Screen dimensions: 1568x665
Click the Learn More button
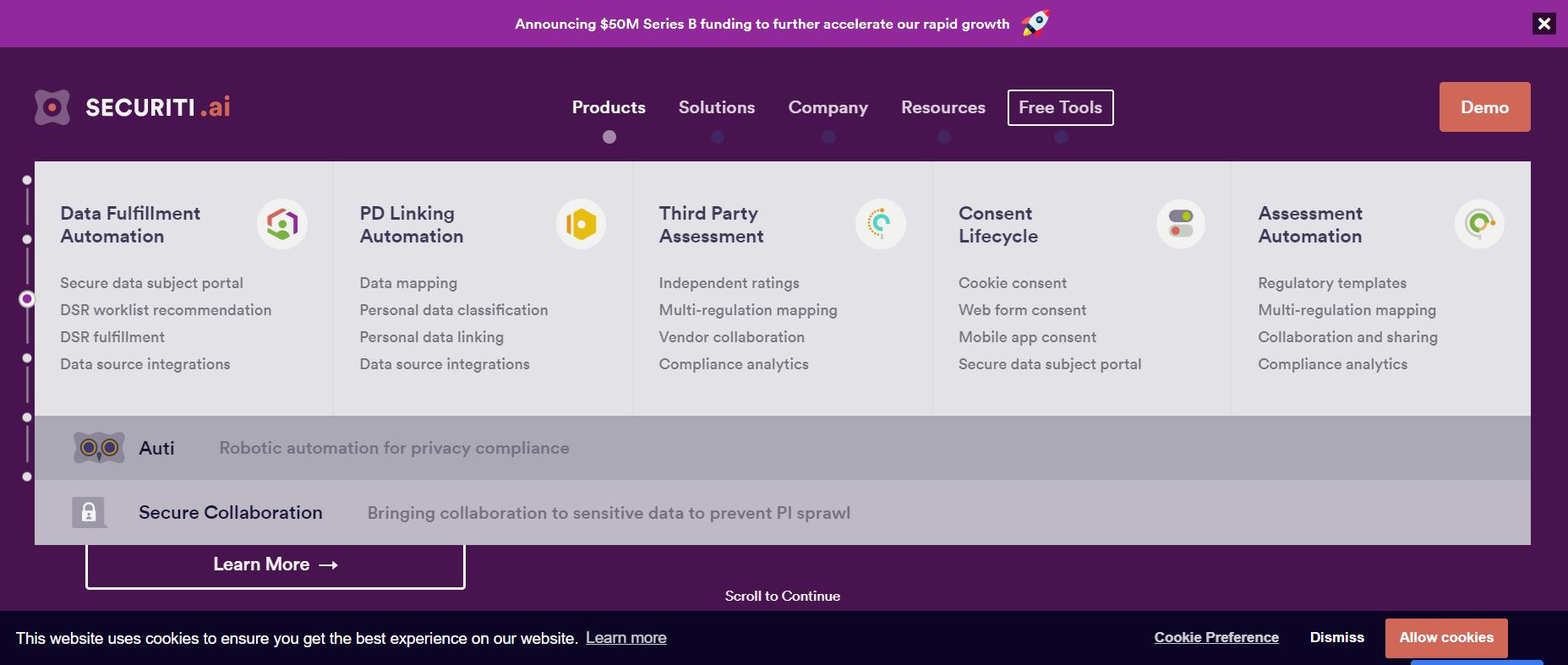coord(276,564)
